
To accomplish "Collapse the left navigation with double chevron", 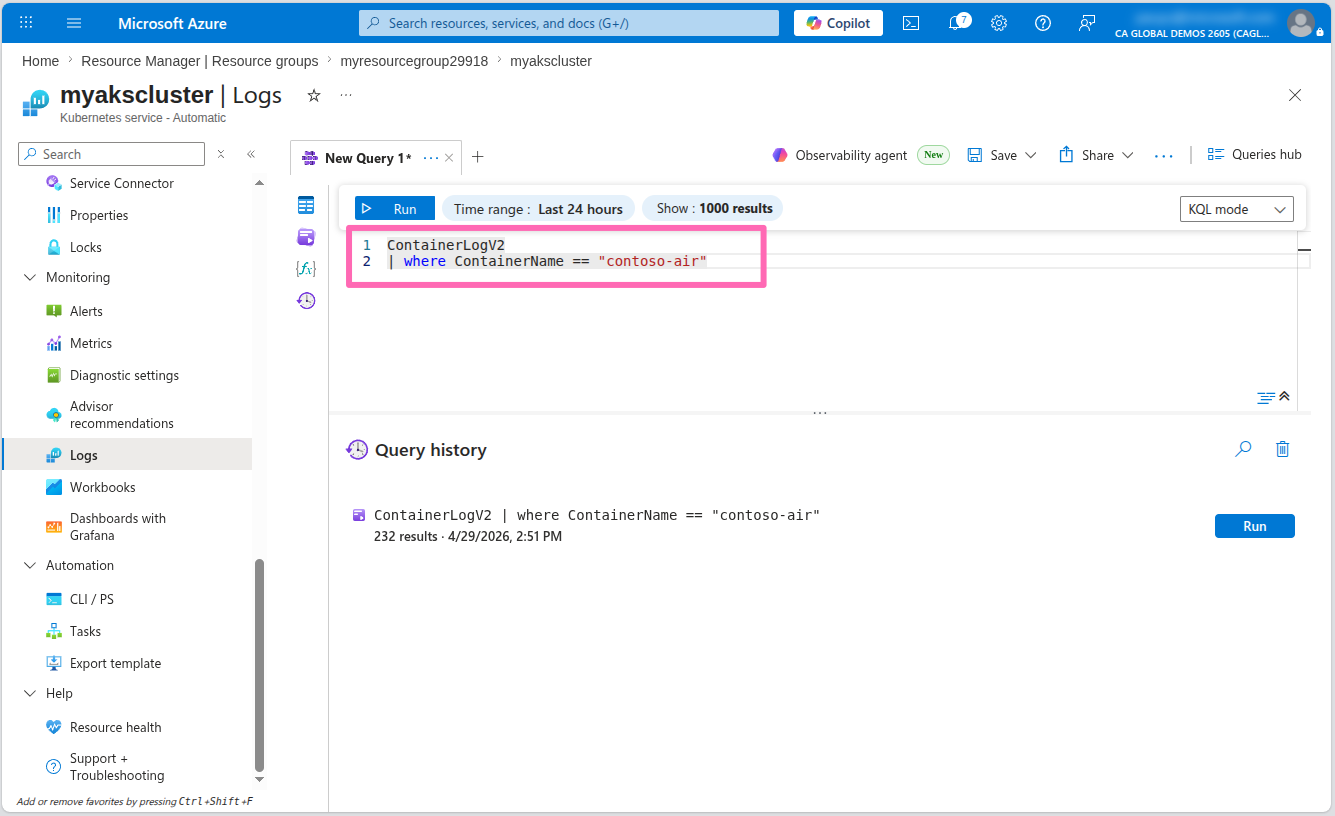I will (251, 154).
